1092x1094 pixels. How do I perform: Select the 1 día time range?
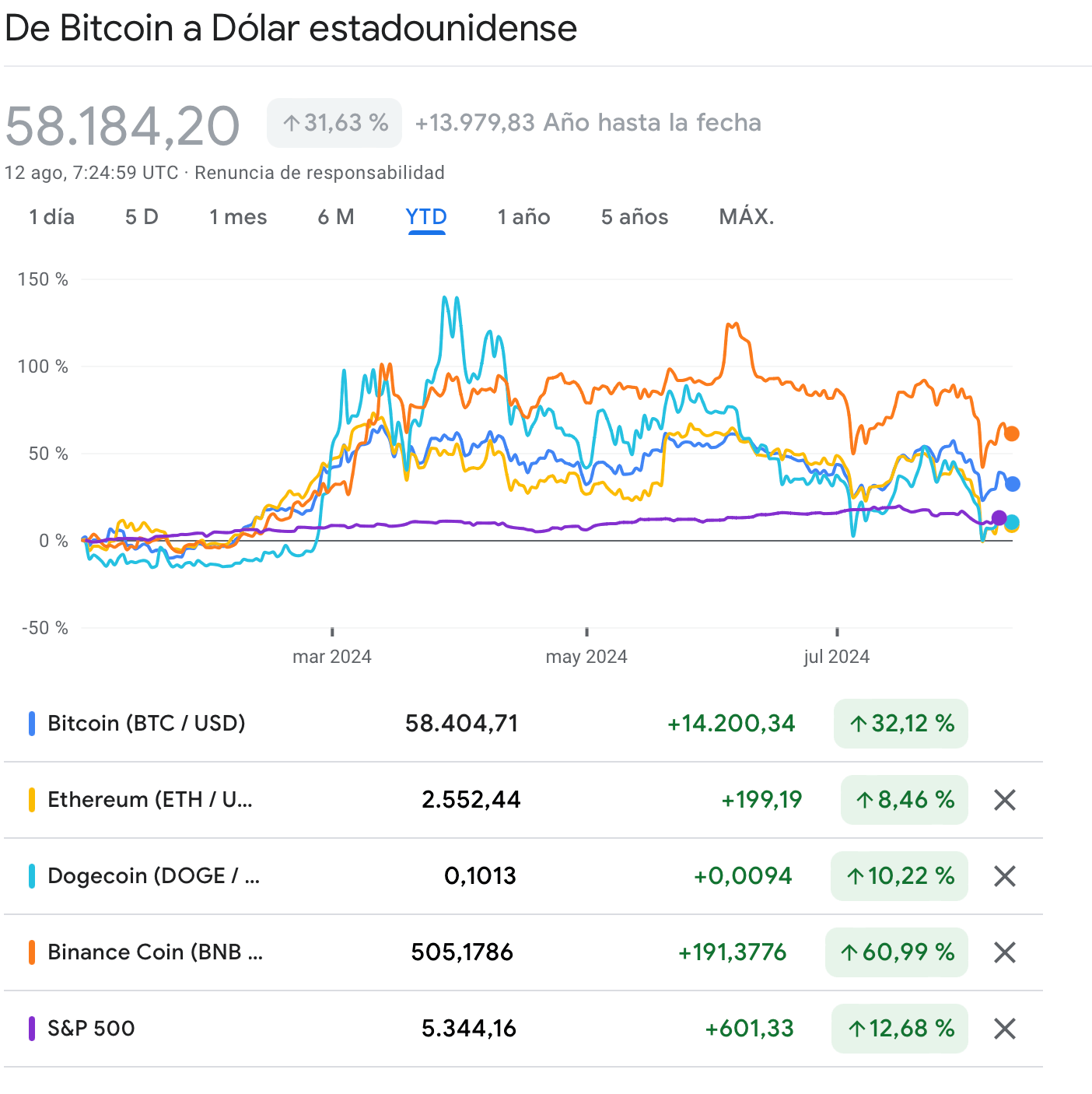click(52, 217)
